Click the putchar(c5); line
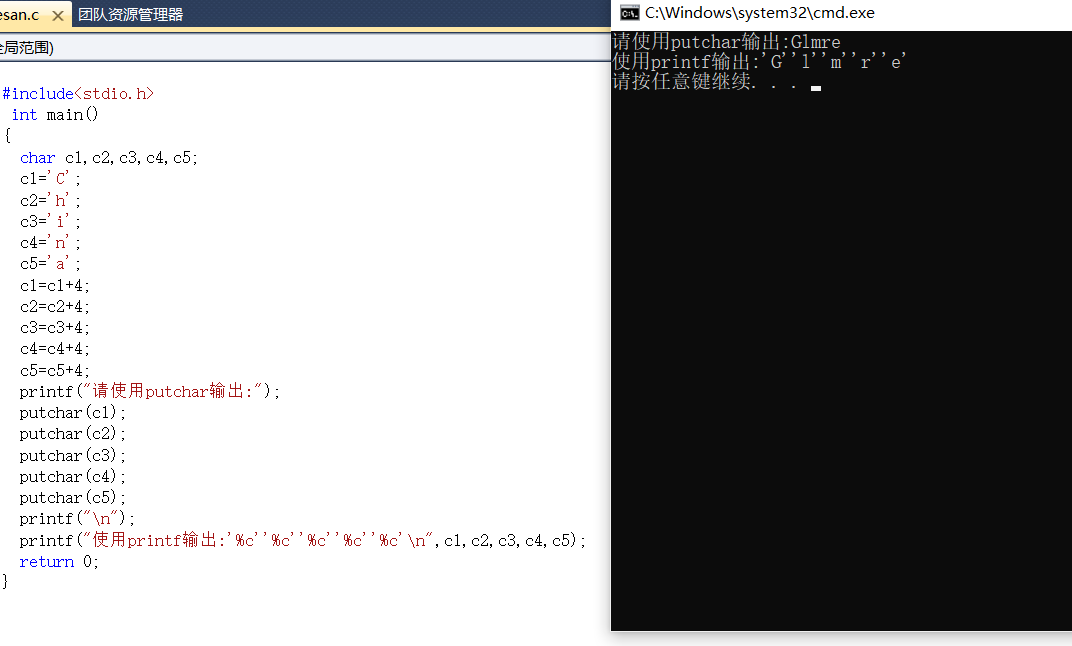The image size is (1072, 646). pyautogui.click(x=72, y=498)
